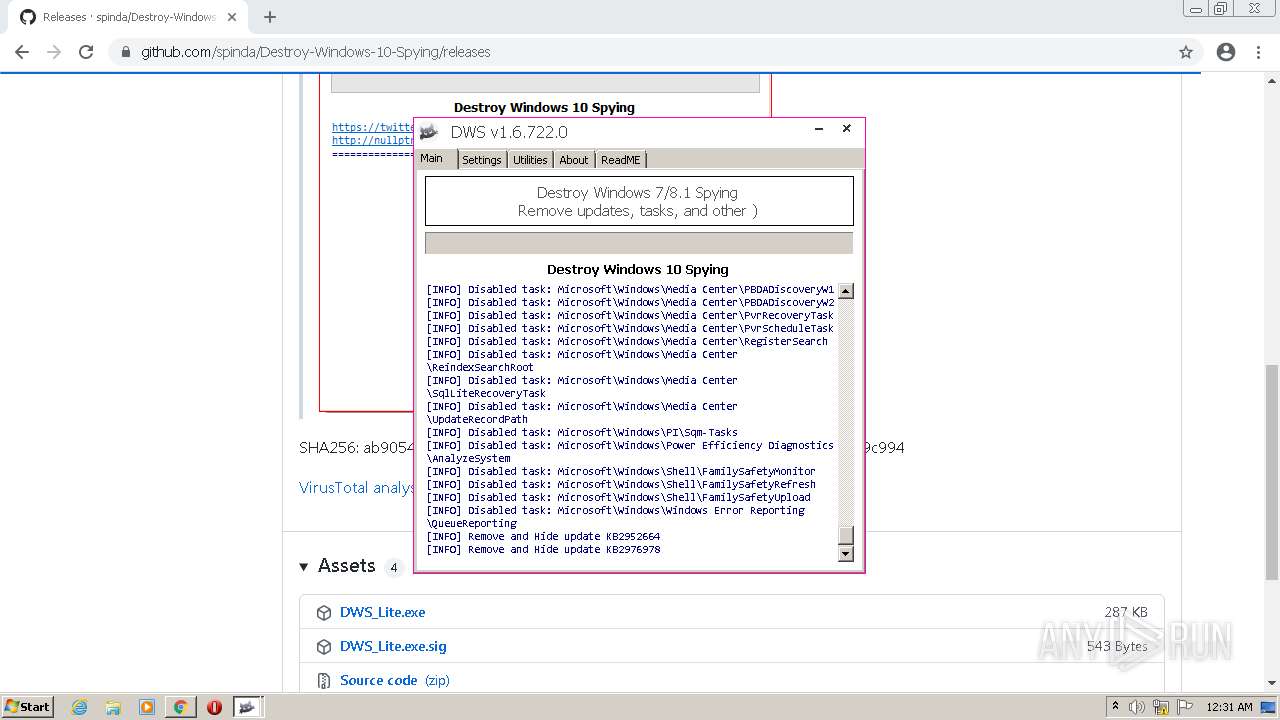Open Windows Media Player from taskbar
The image size is (1280, 720).
pyautogui.click(x=147, y=707)
